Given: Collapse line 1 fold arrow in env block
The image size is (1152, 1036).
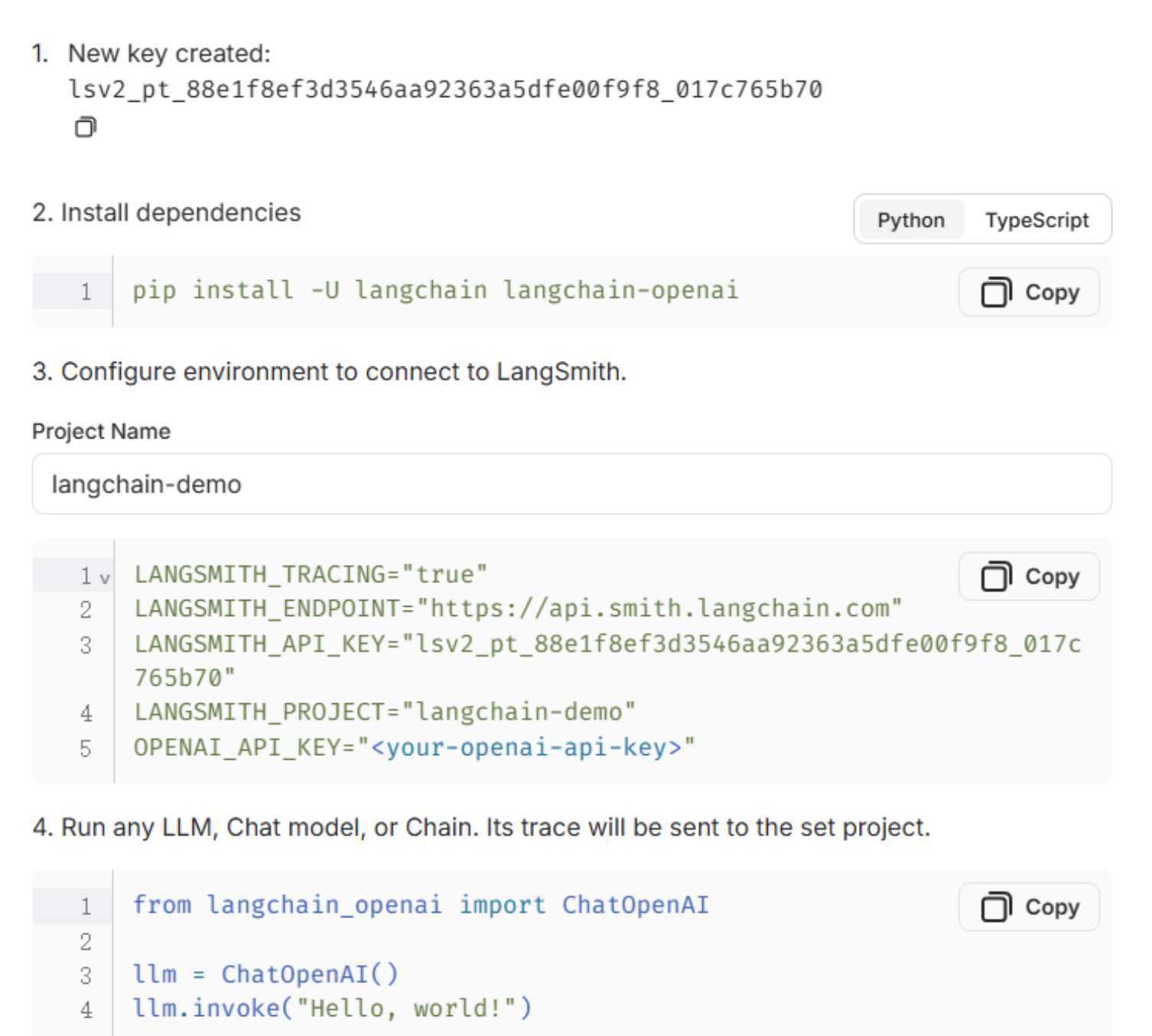Looking at the screenshot, I should click(105, 578).
